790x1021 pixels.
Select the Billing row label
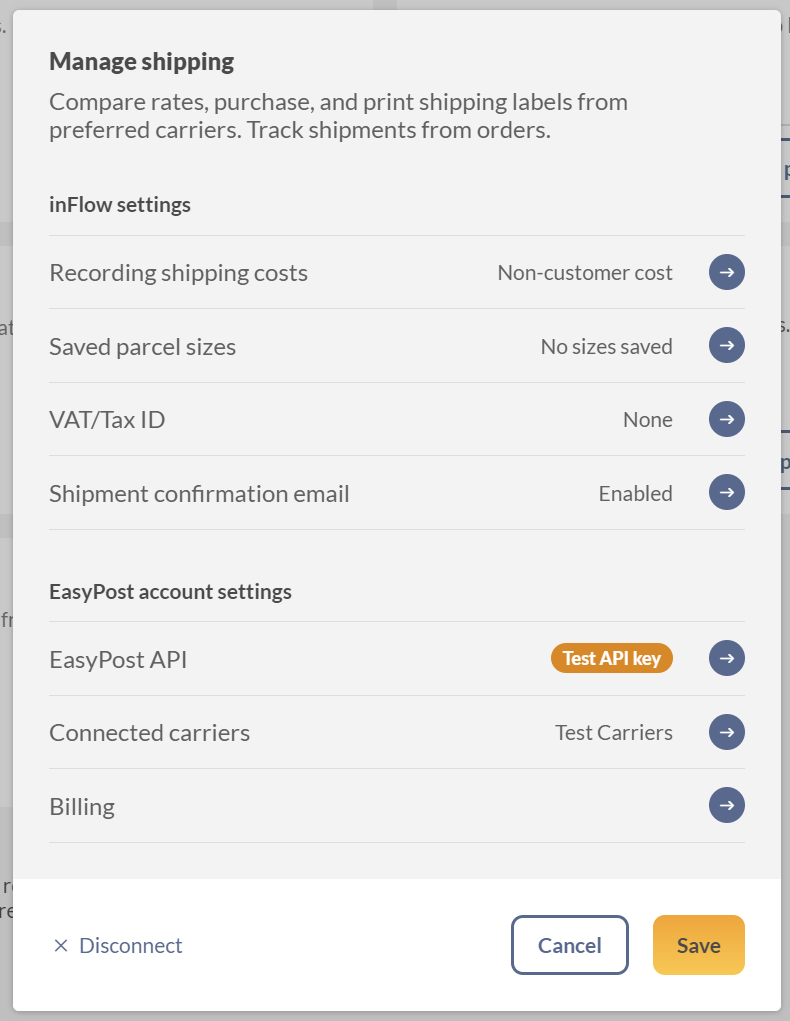(x=82, y=807)
